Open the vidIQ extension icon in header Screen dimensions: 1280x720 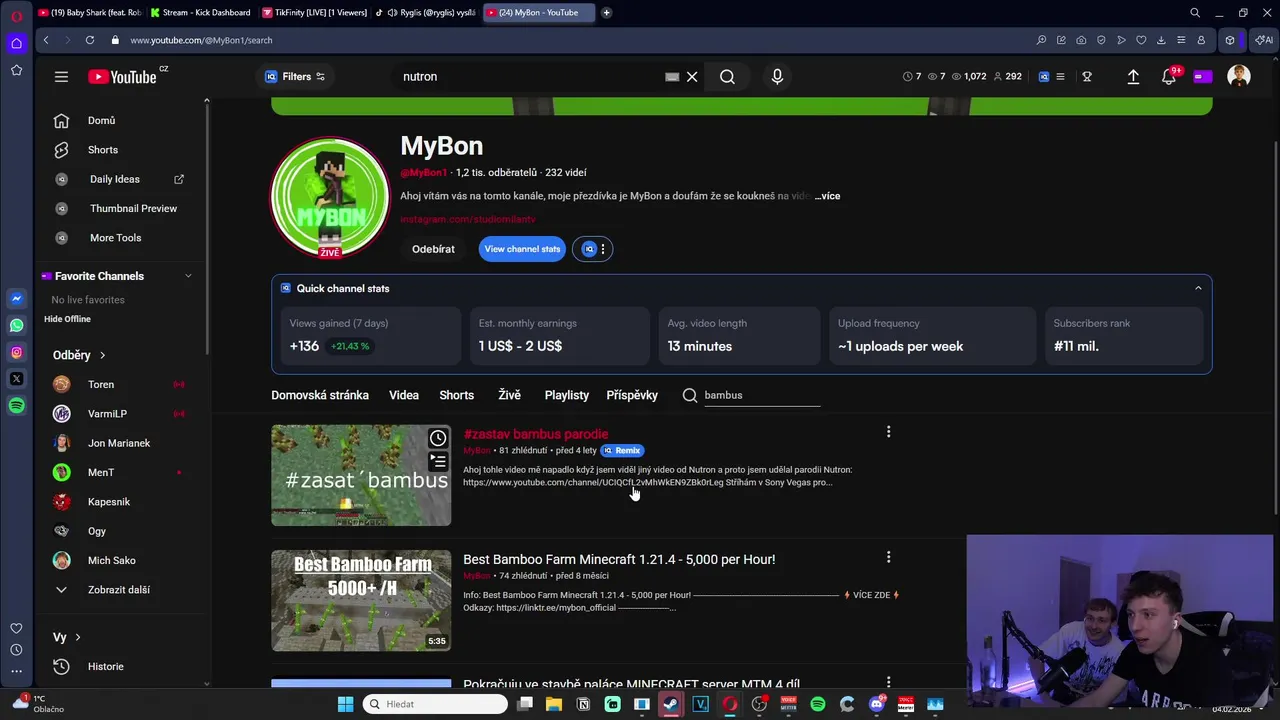1043,77
